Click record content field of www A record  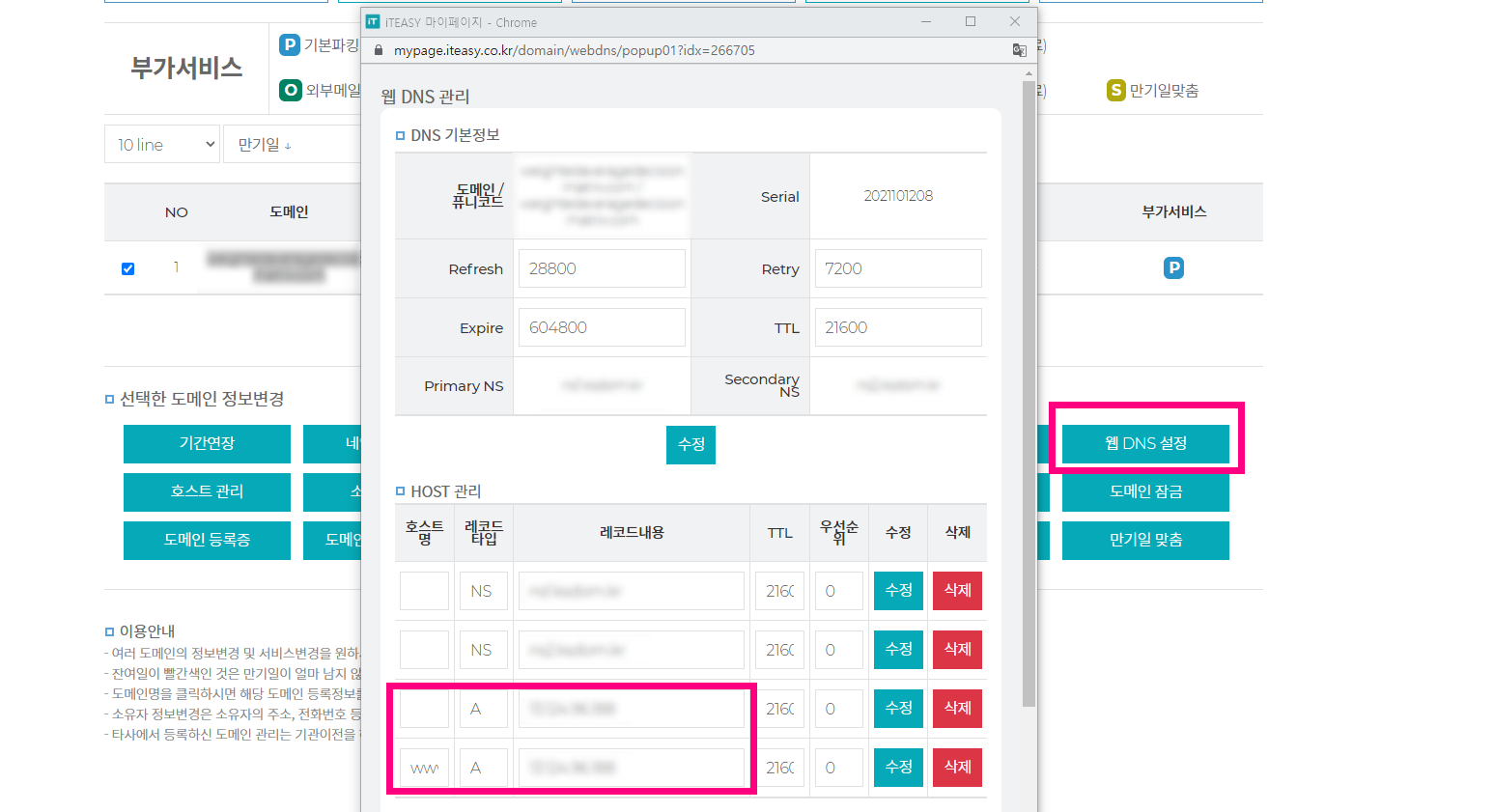pyautogui.click(x=632, y=768)
